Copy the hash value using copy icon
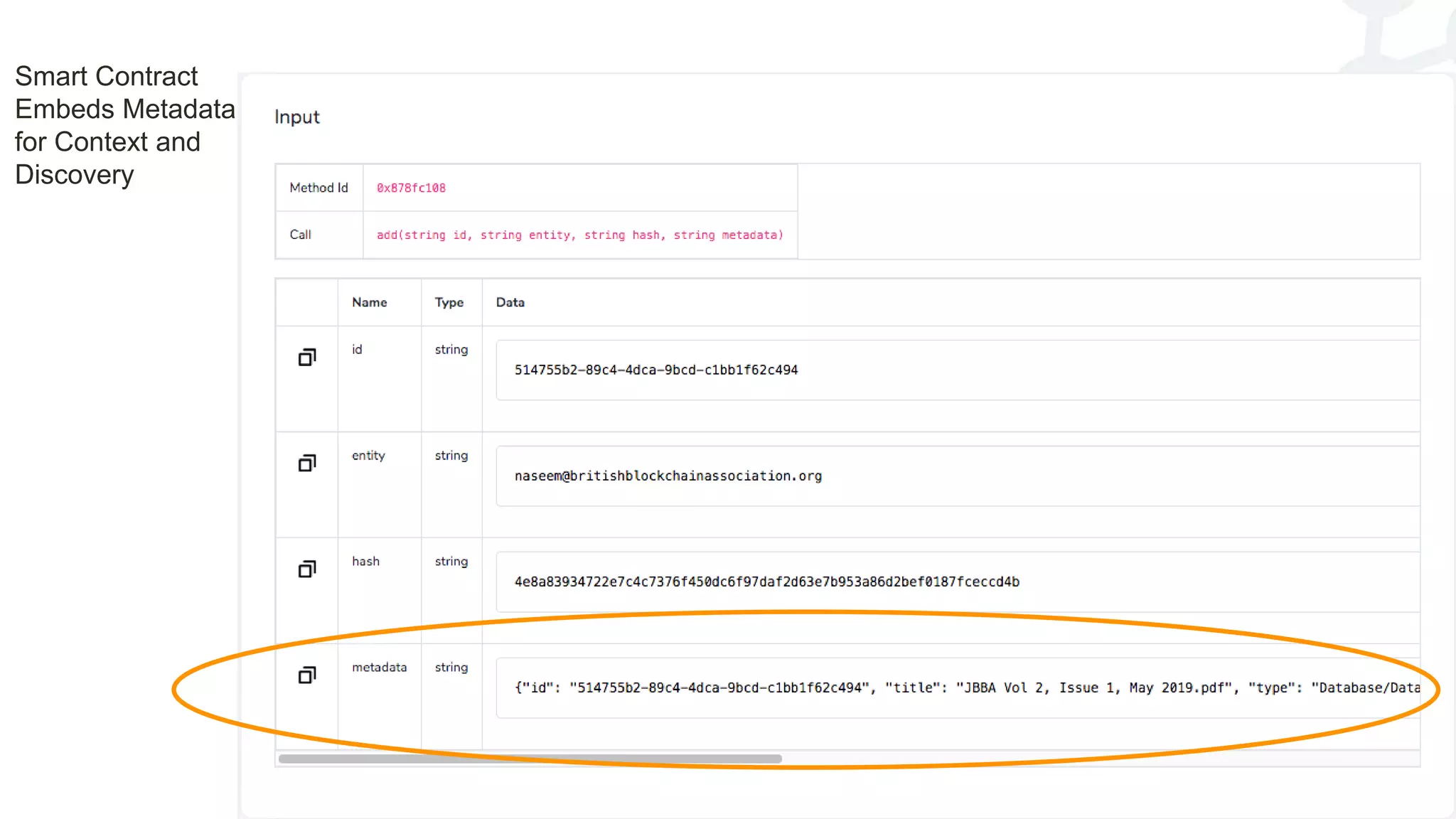Viewport: 1456px width, 819px height. tap(307, 569)
